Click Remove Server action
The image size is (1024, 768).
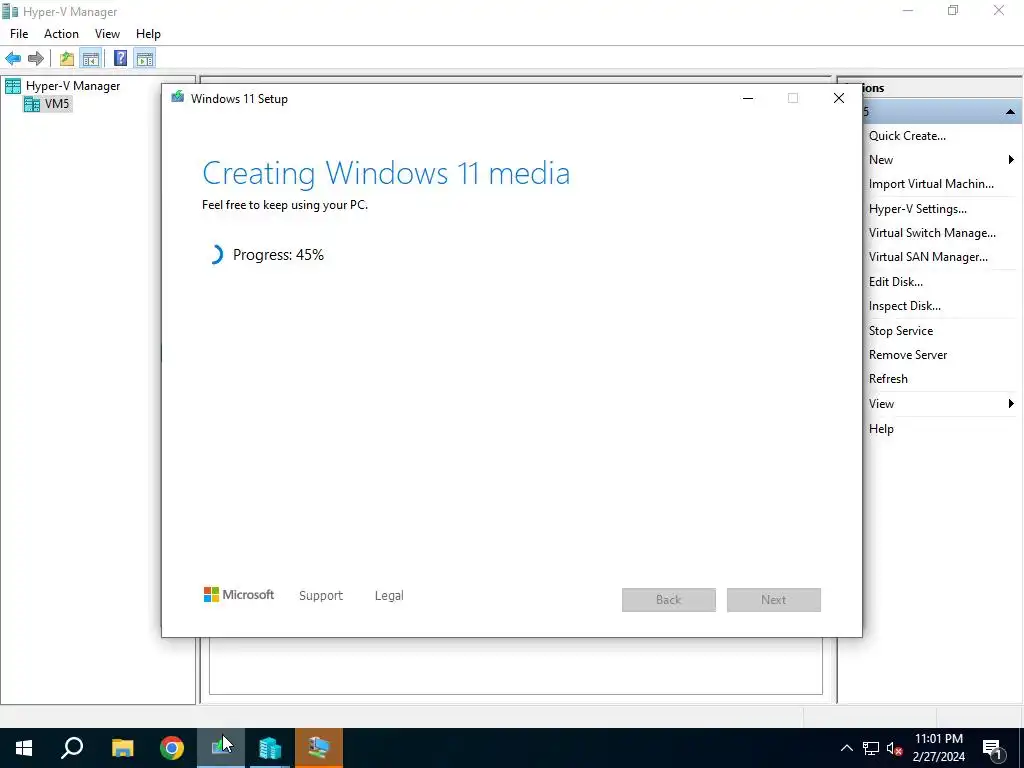908,355
